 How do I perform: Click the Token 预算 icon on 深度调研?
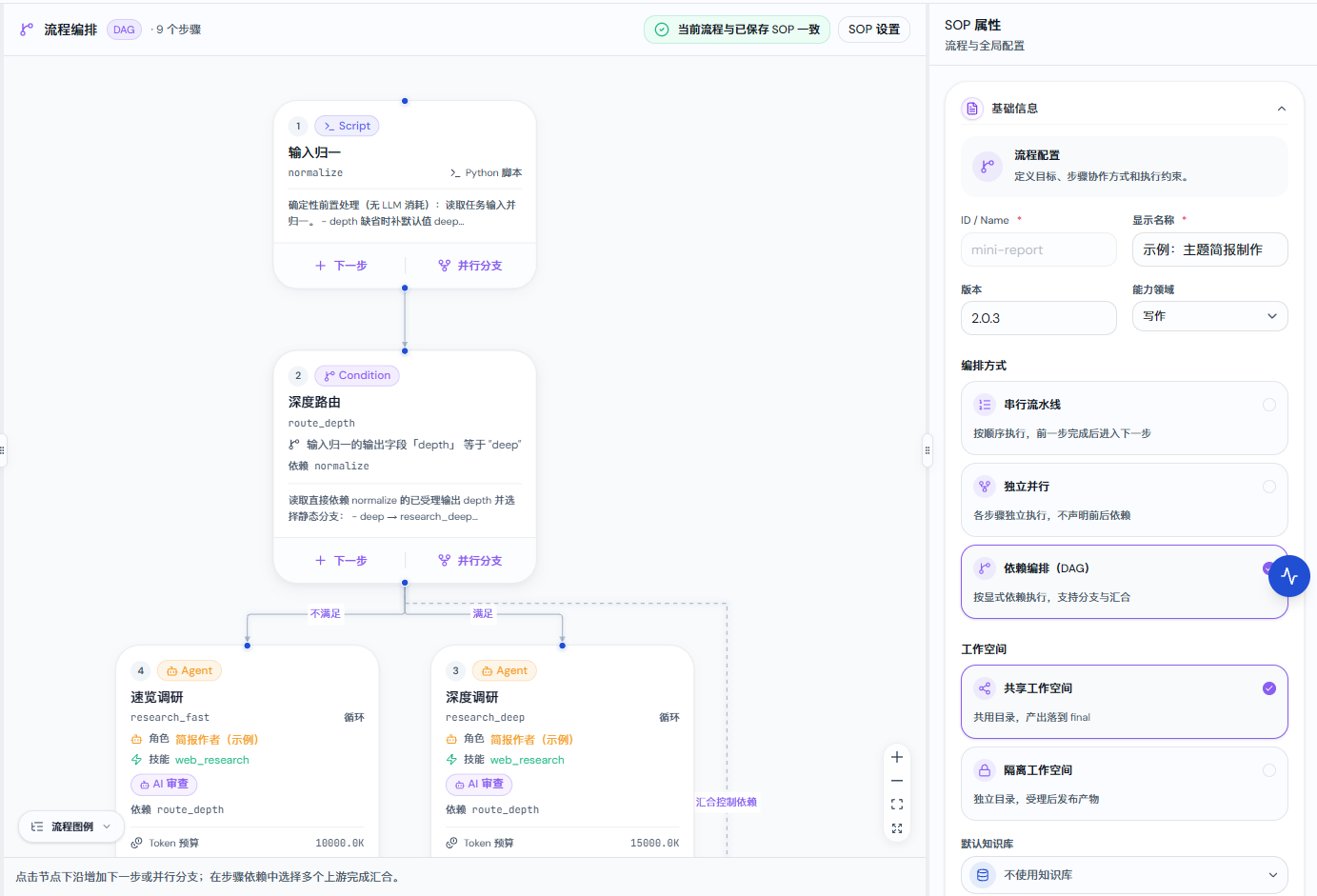pyautogui.click(x=451, y=843)
